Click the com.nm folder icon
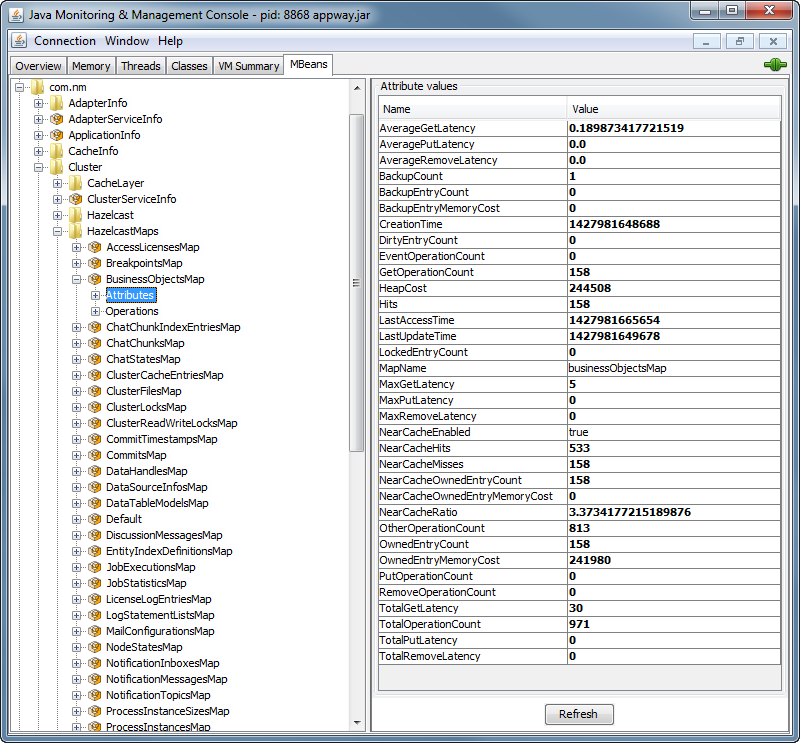This screenshot has height=743, width=800. pos(38,87)
